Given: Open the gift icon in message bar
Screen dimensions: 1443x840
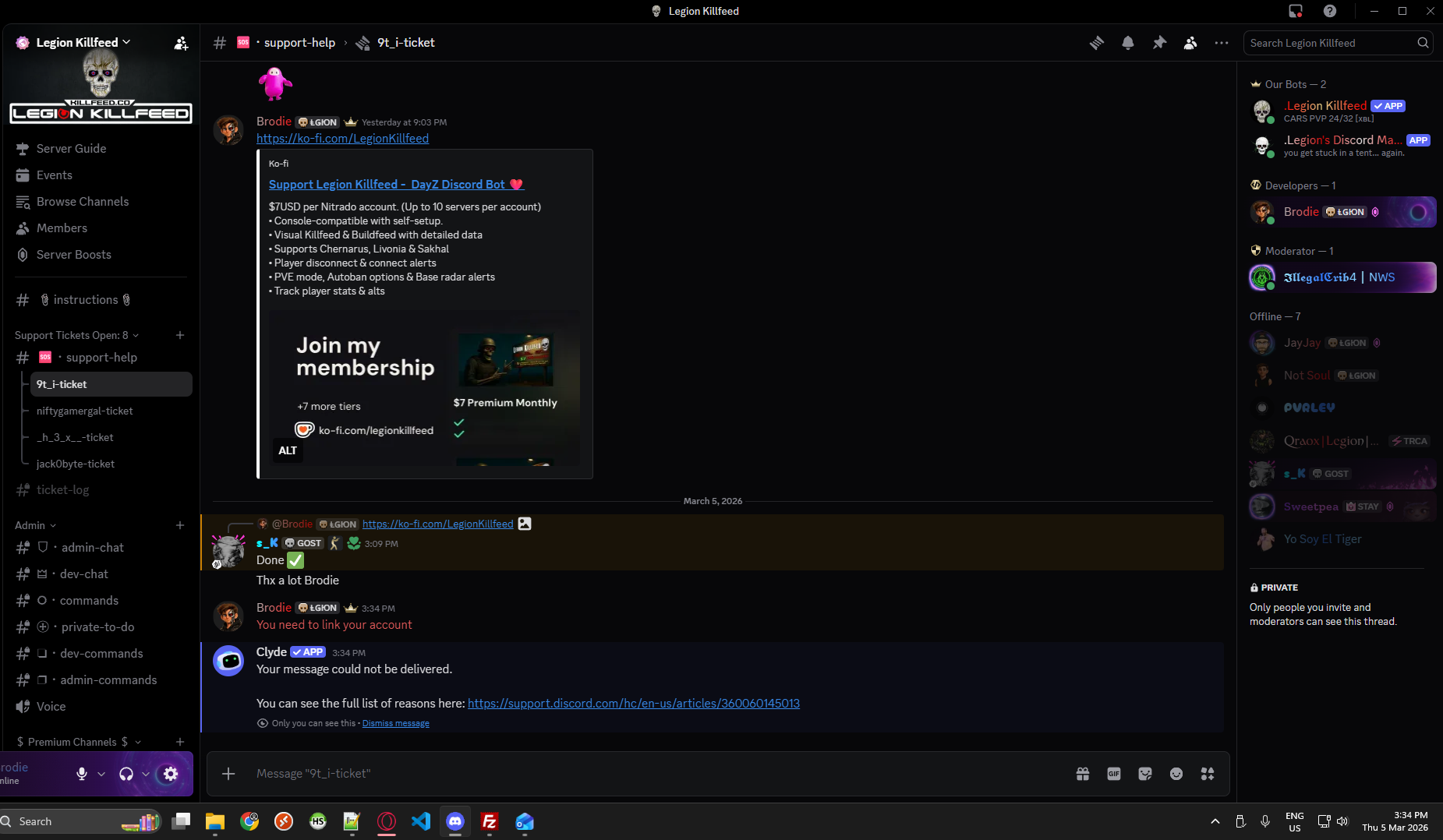Looking at the screenshot, I should pos(1083,774).
